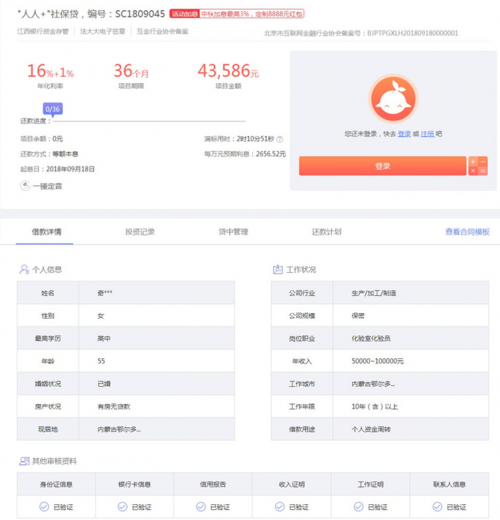Click the verified check icon under 信用报告
Viewport: 500px width, 520px height.
201,507
